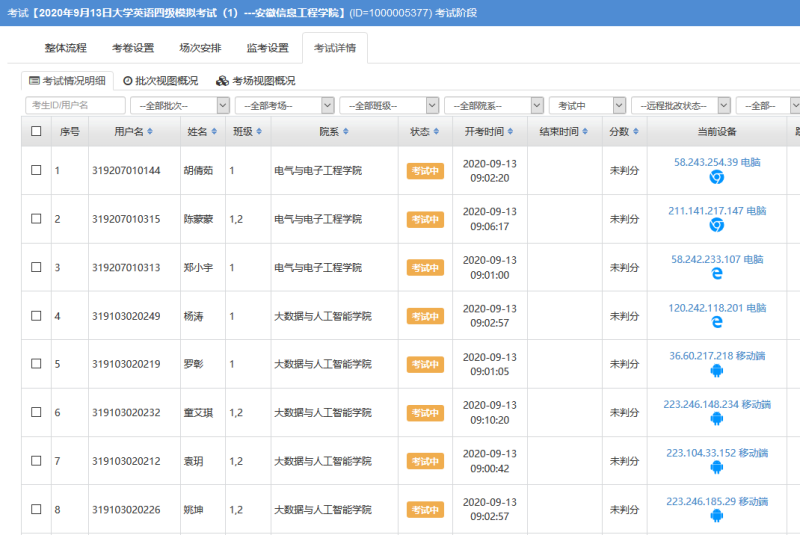
Task: Toggle the select-all checkbox in table header
Action: pyautogui.click(x=36, y=131)
